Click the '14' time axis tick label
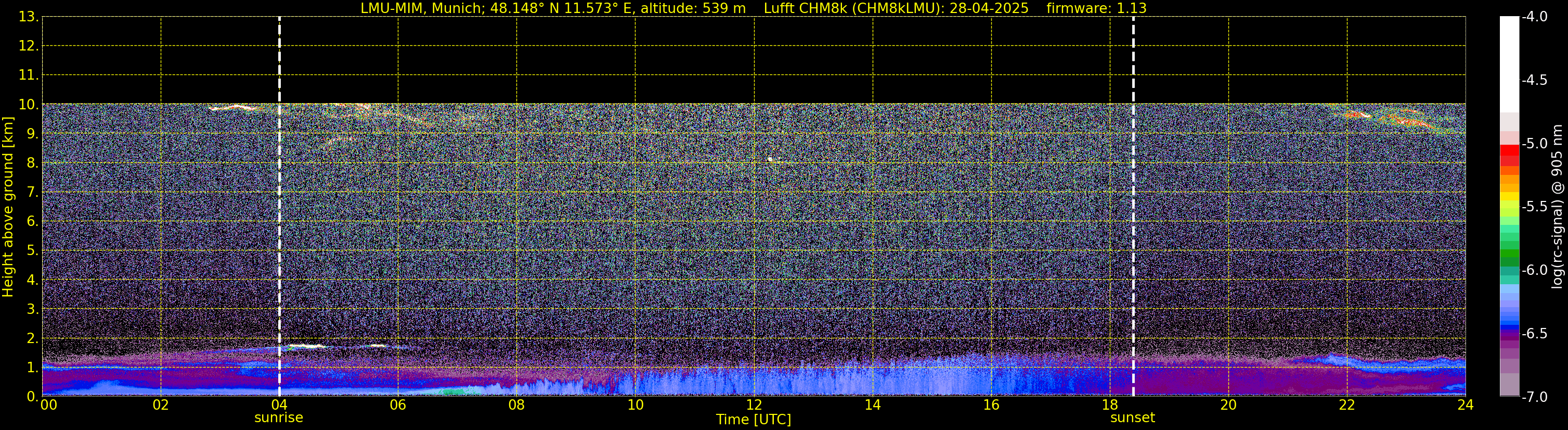The height and width of the screenshot is (430, 1568). tap(873, 405)
